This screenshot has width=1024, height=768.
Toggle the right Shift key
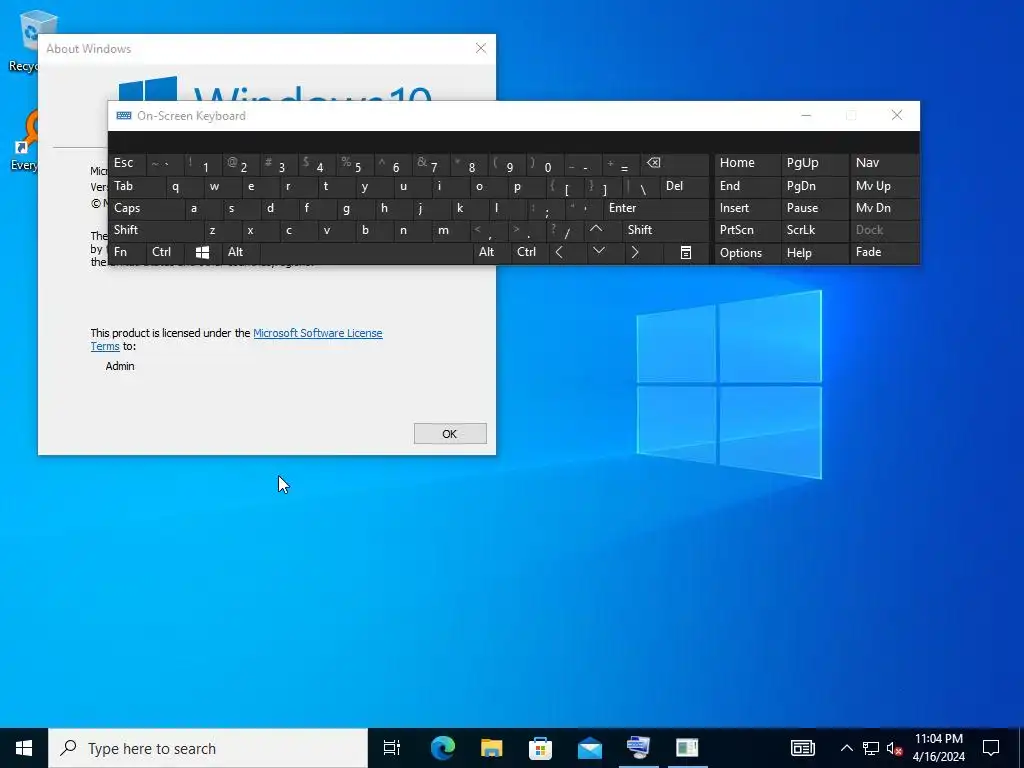coord(666,230)
